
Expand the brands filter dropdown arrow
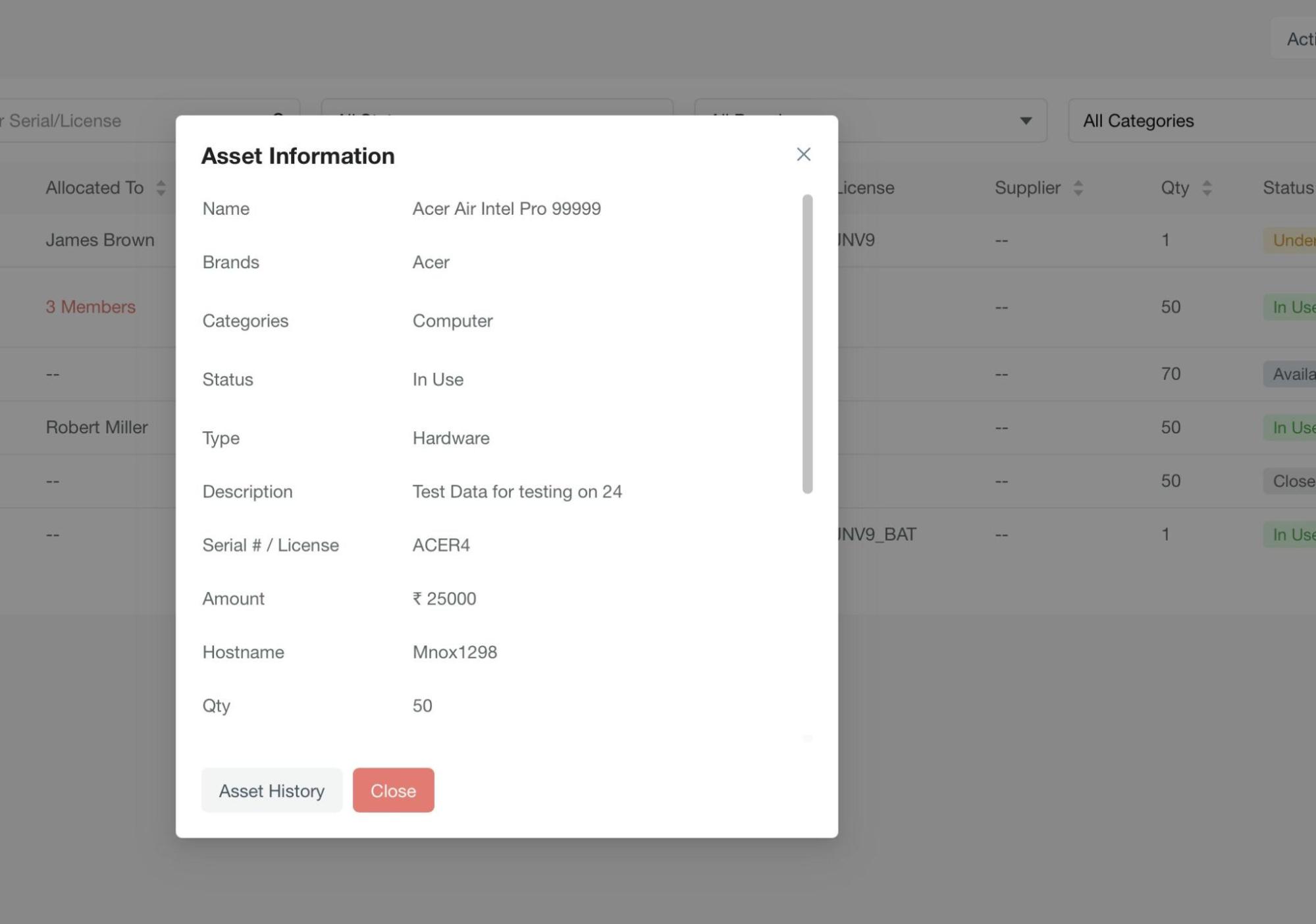1025,121
